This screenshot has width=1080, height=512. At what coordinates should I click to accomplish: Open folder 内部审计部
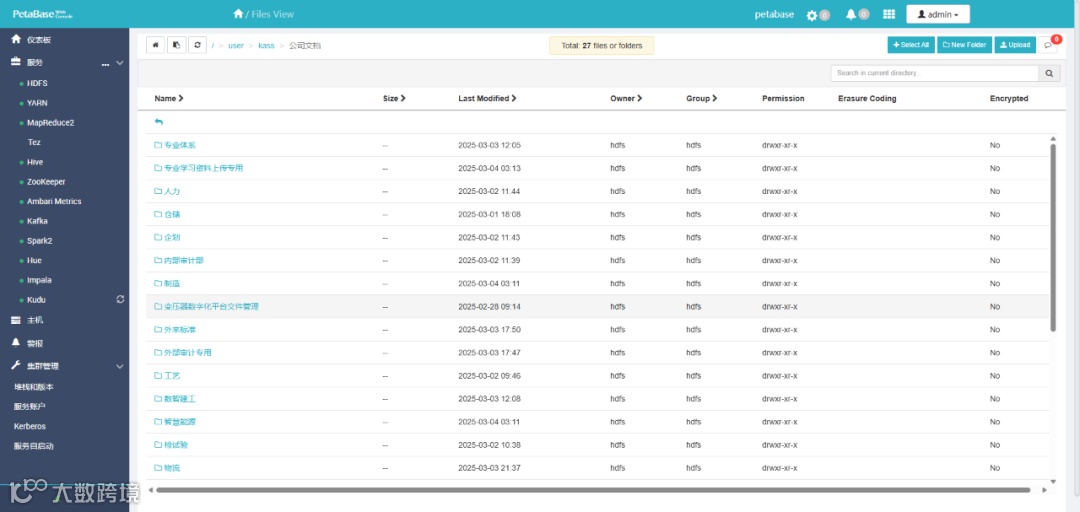(184, 260)
